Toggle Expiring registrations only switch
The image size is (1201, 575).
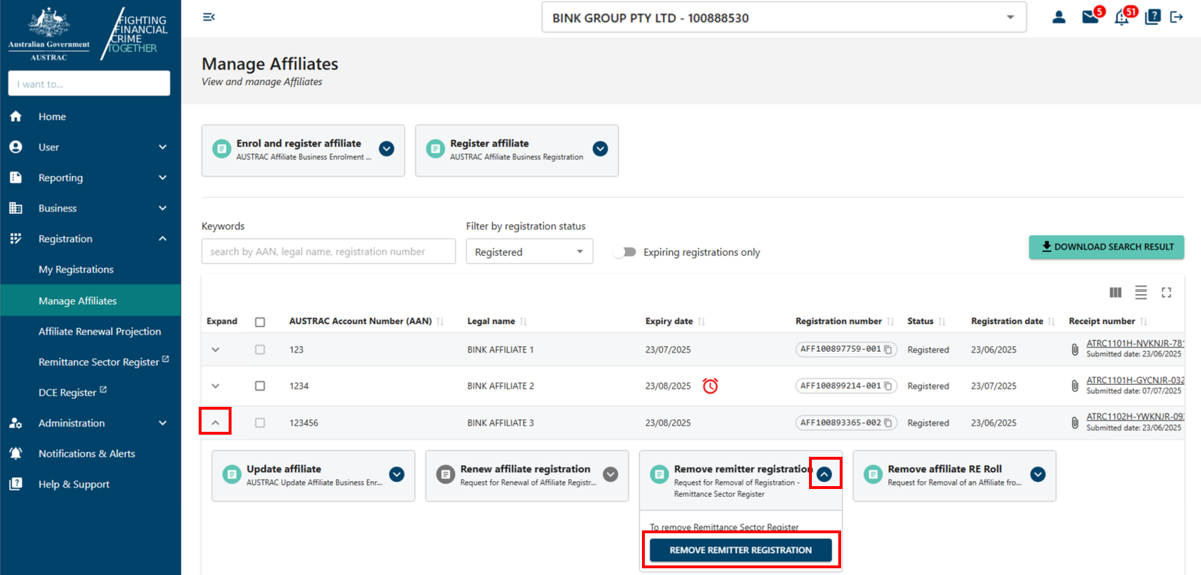click(x=625, y=252)
